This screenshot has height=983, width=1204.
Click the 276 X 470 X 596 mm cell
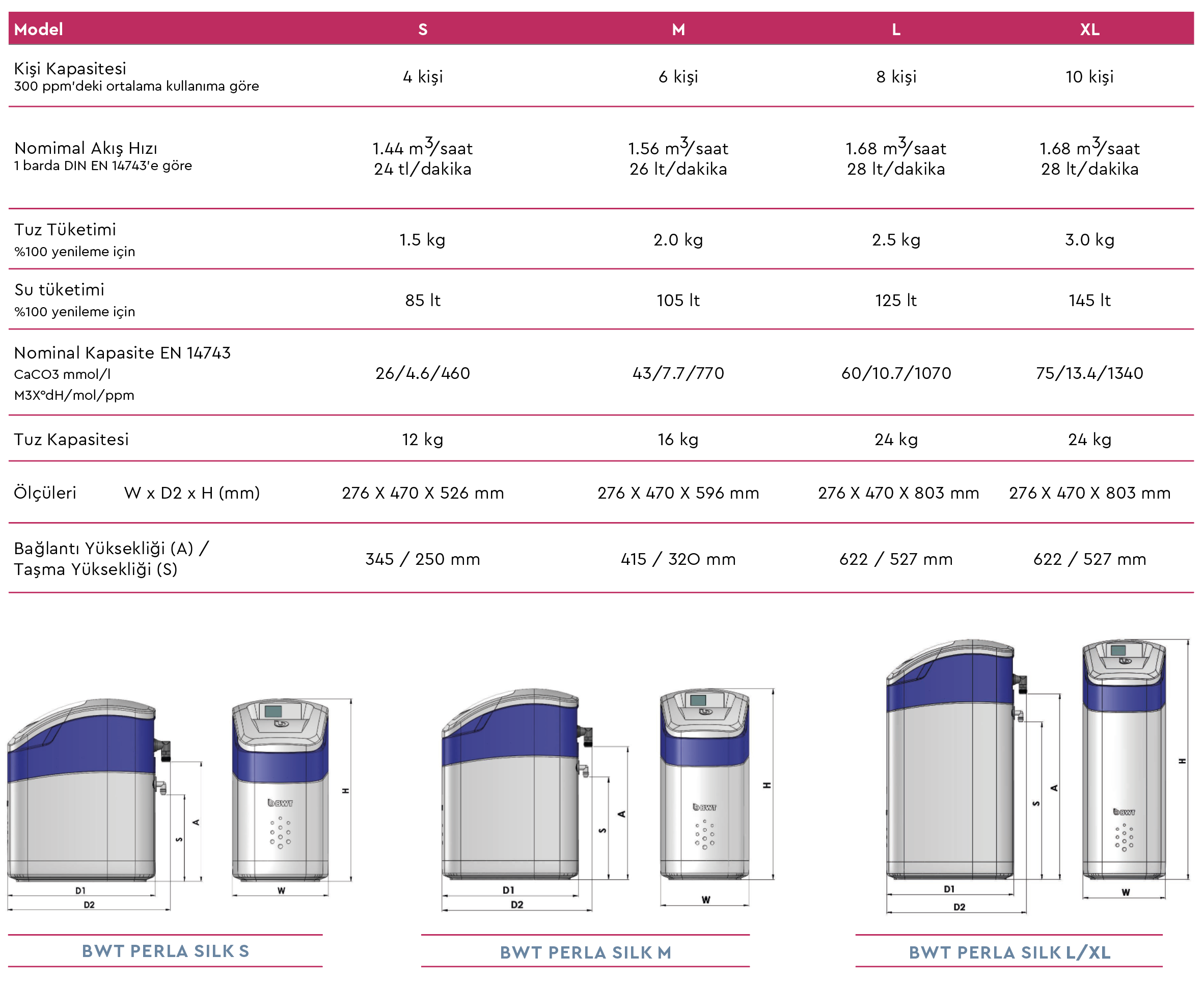click(678, 493)
